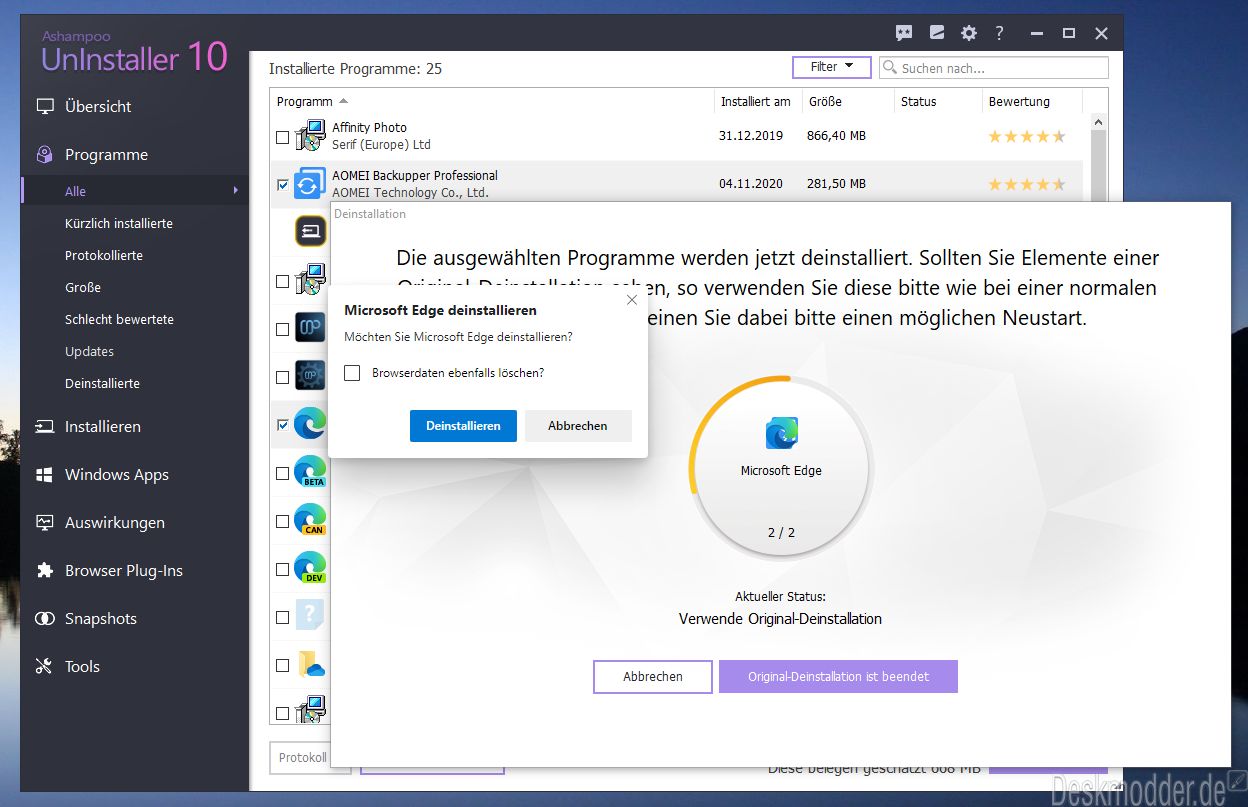Rate Affinity Photo with stars

(1027, 136)
